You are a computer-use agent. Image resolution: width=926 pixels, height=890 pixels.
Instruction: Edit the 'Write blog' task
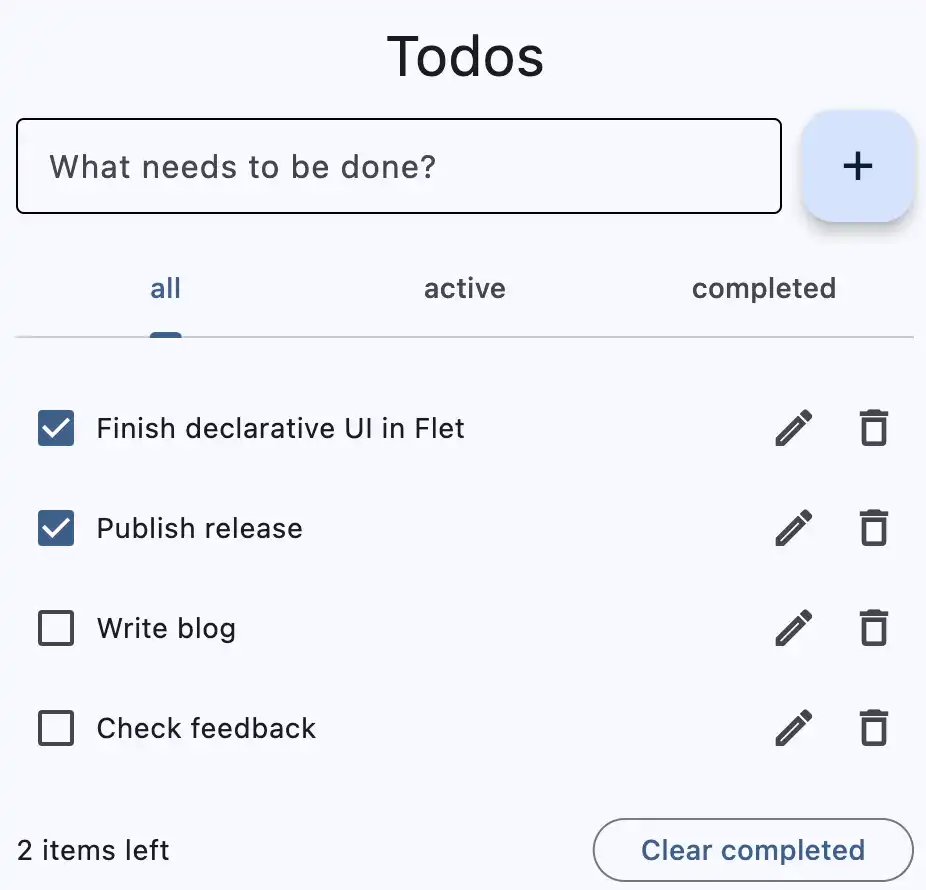(x=794, y=628)
